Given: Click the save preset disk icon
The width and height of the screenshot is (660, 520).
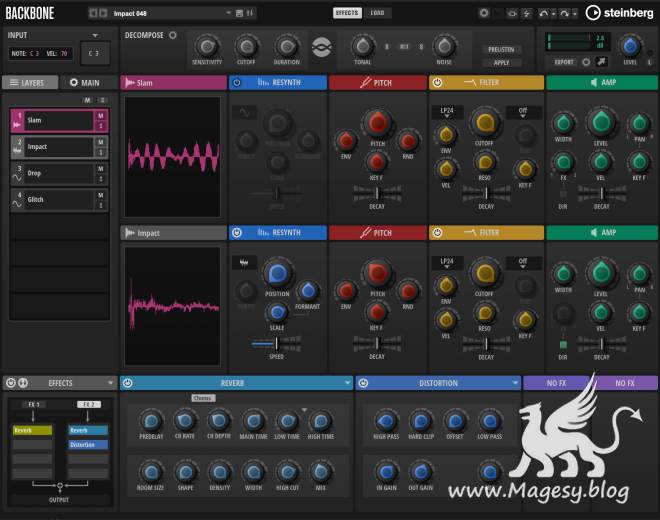Looking at the screenshot, I should coord(240,13).
